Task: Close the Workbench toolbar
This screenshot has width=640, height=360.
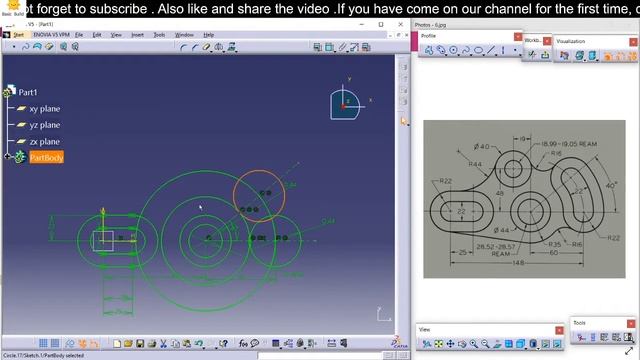Action: click(547, 41)
